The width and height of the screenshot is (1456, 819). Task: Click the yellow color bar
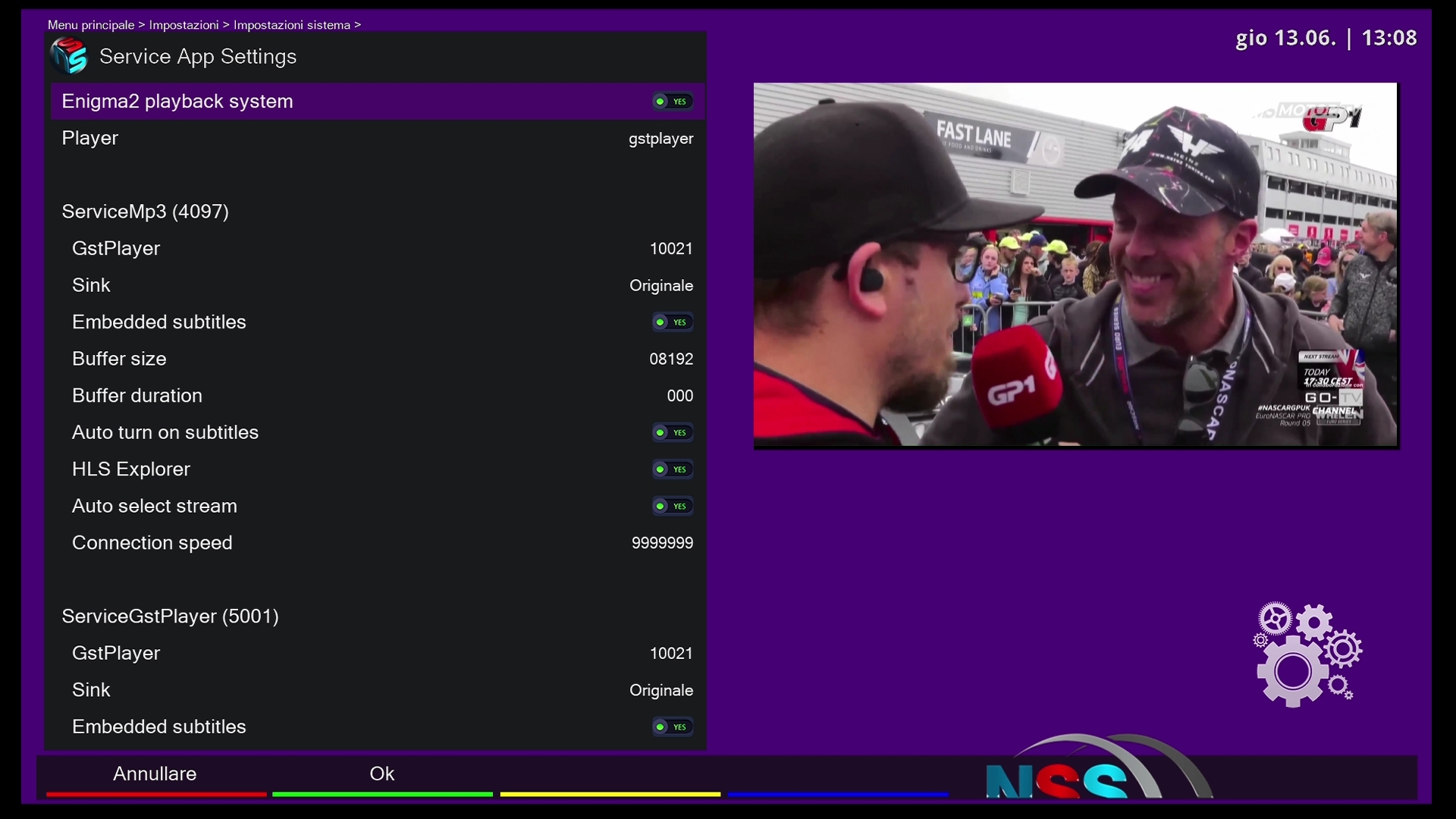tap(610, 794)
